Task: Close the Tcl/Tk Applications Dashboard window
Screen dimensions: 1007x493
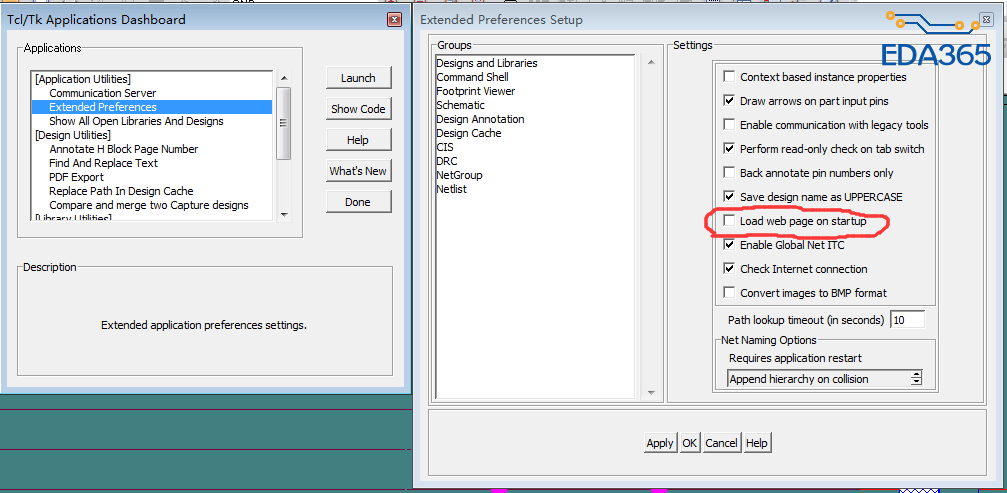Action: pos(394,20)
